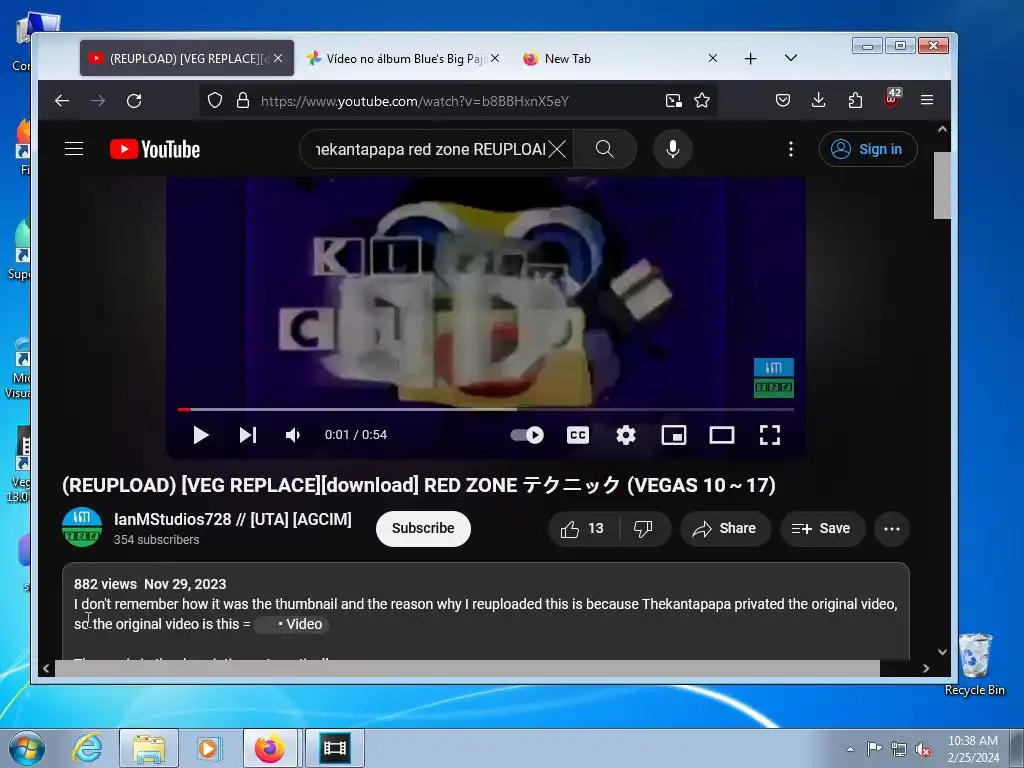Click the horizontal scrollbar right arrow
The width and height of the screenshot is (1024, 768).
click(926, 668)
